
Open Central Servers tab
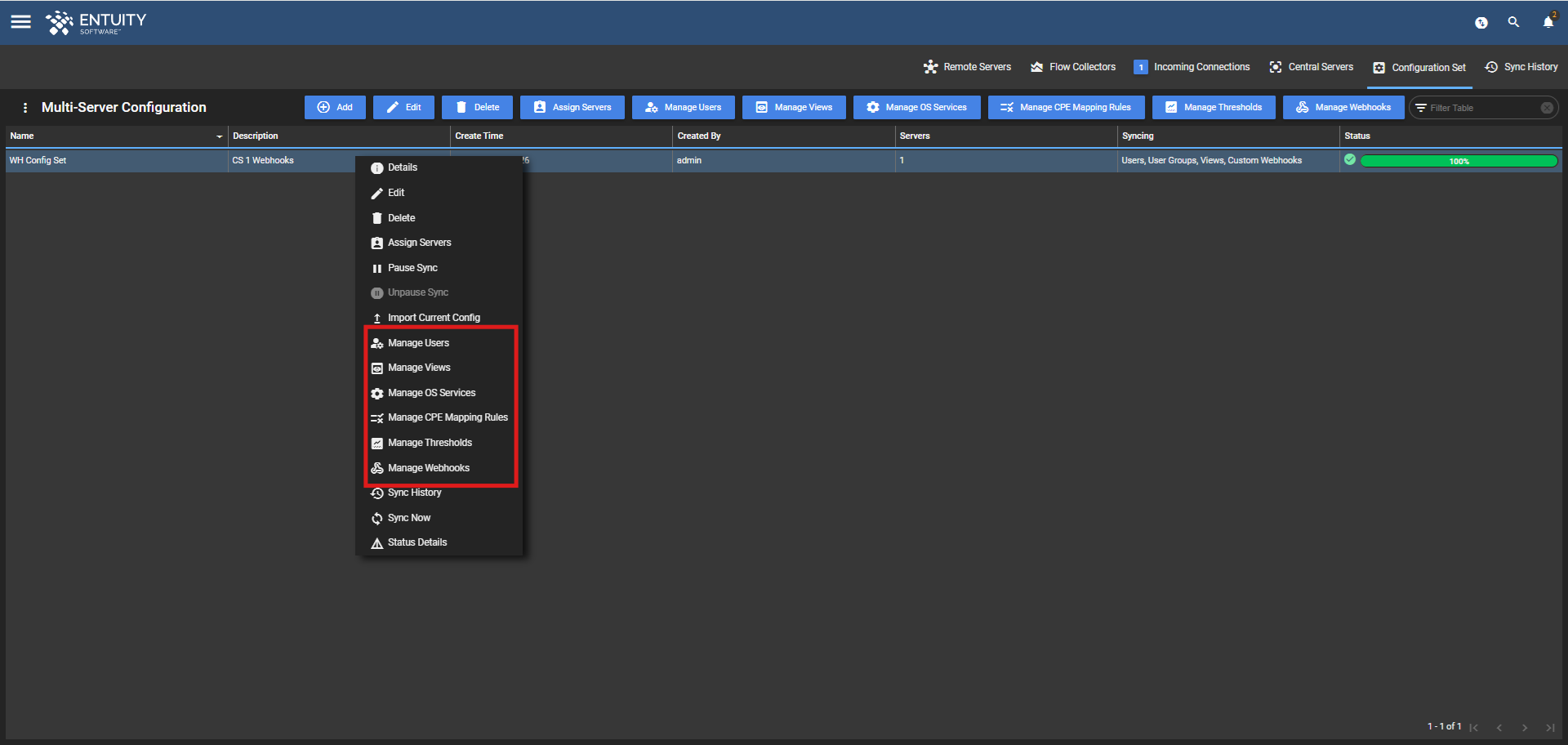coord(1311,67)
